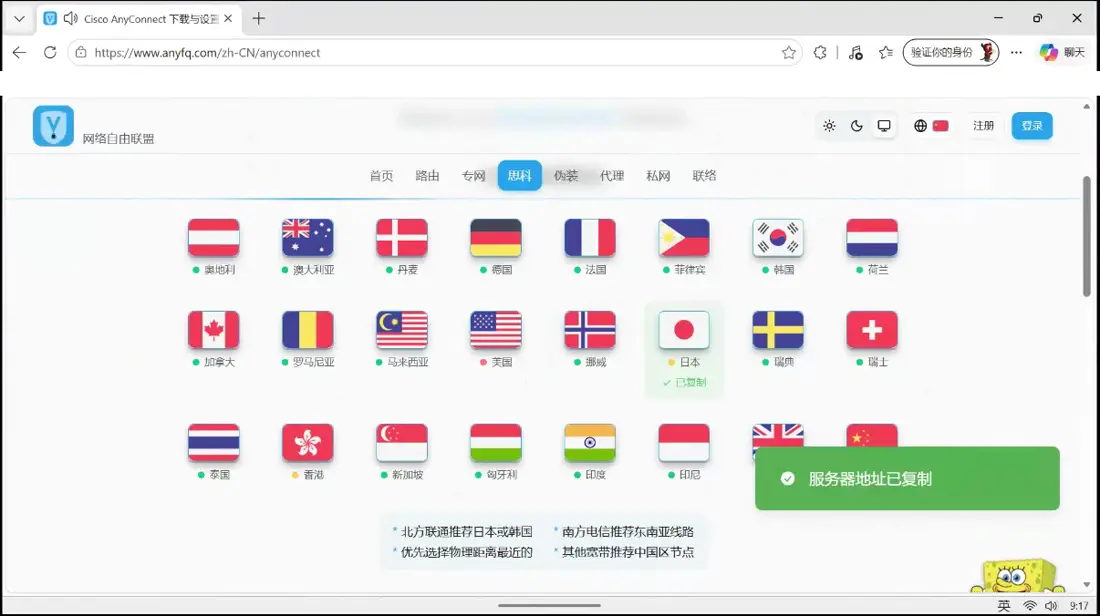Viewport: 1100px width, 616px height.
Task: Select the South Korea (韩国) flag server
Action: [x=778, y=238]
